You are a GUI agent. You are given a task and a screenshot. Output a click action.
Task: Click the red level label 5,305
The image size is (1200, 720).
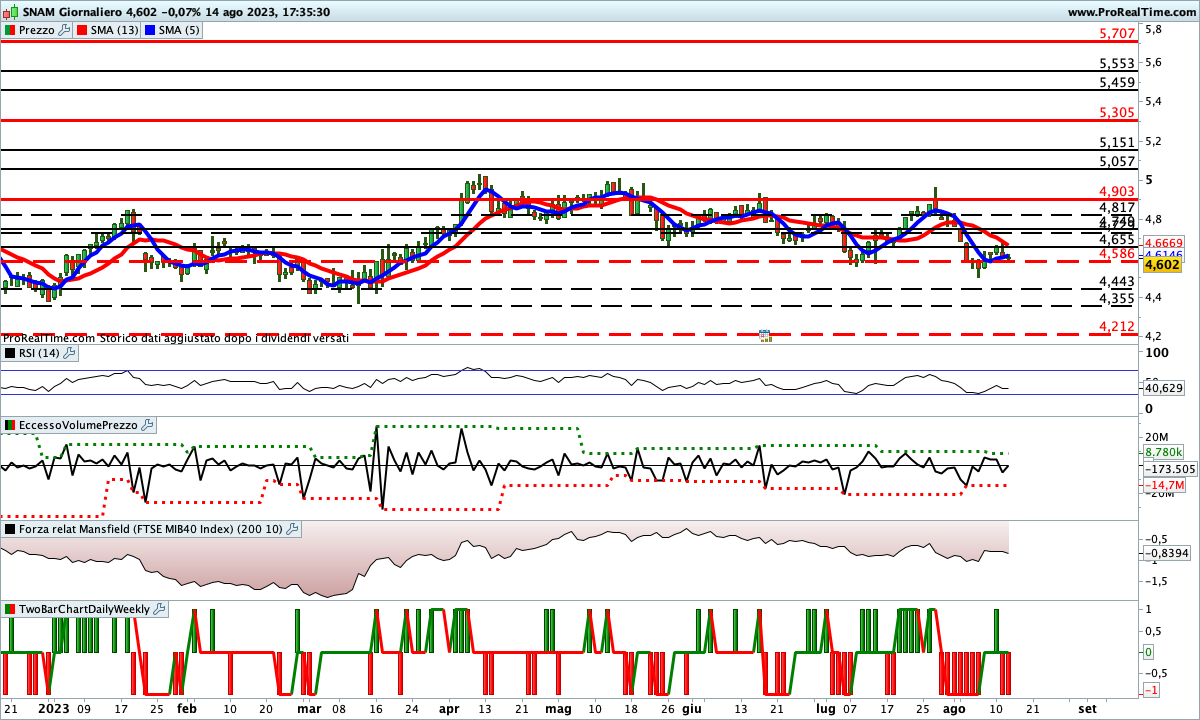[x=1116, y=112]
